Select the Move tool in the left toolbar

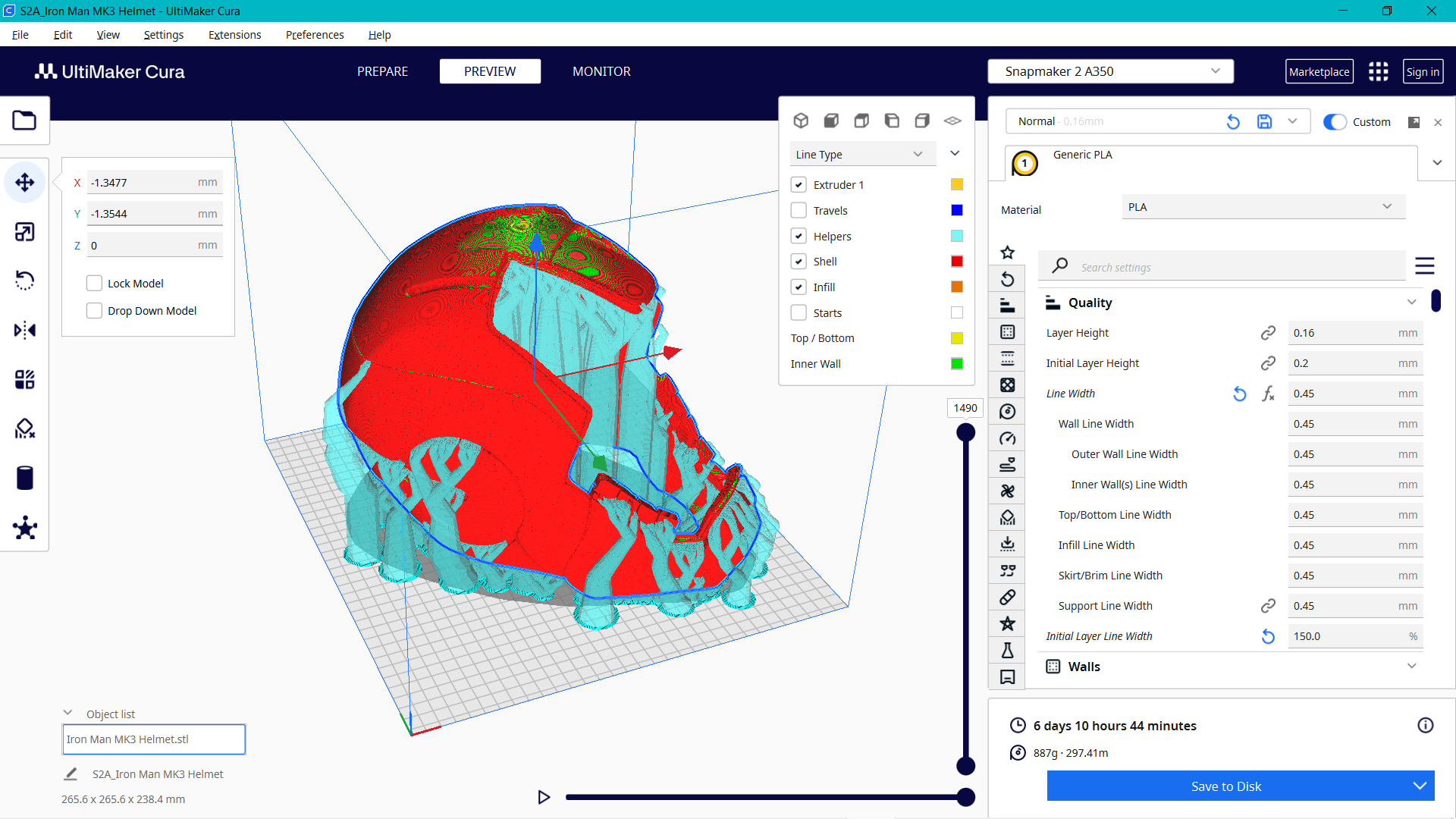[25, 182]
